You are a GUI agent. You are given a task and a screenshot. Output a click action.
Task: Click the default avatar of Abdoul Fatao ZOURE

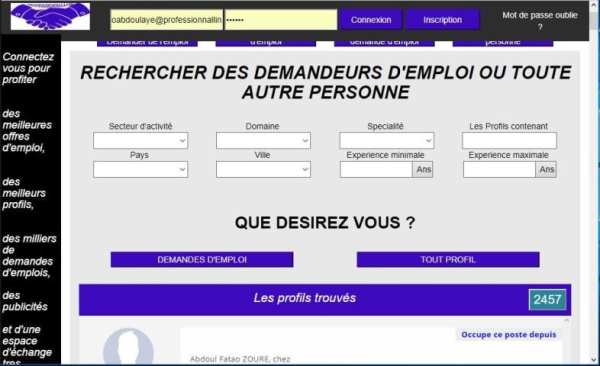128,346
